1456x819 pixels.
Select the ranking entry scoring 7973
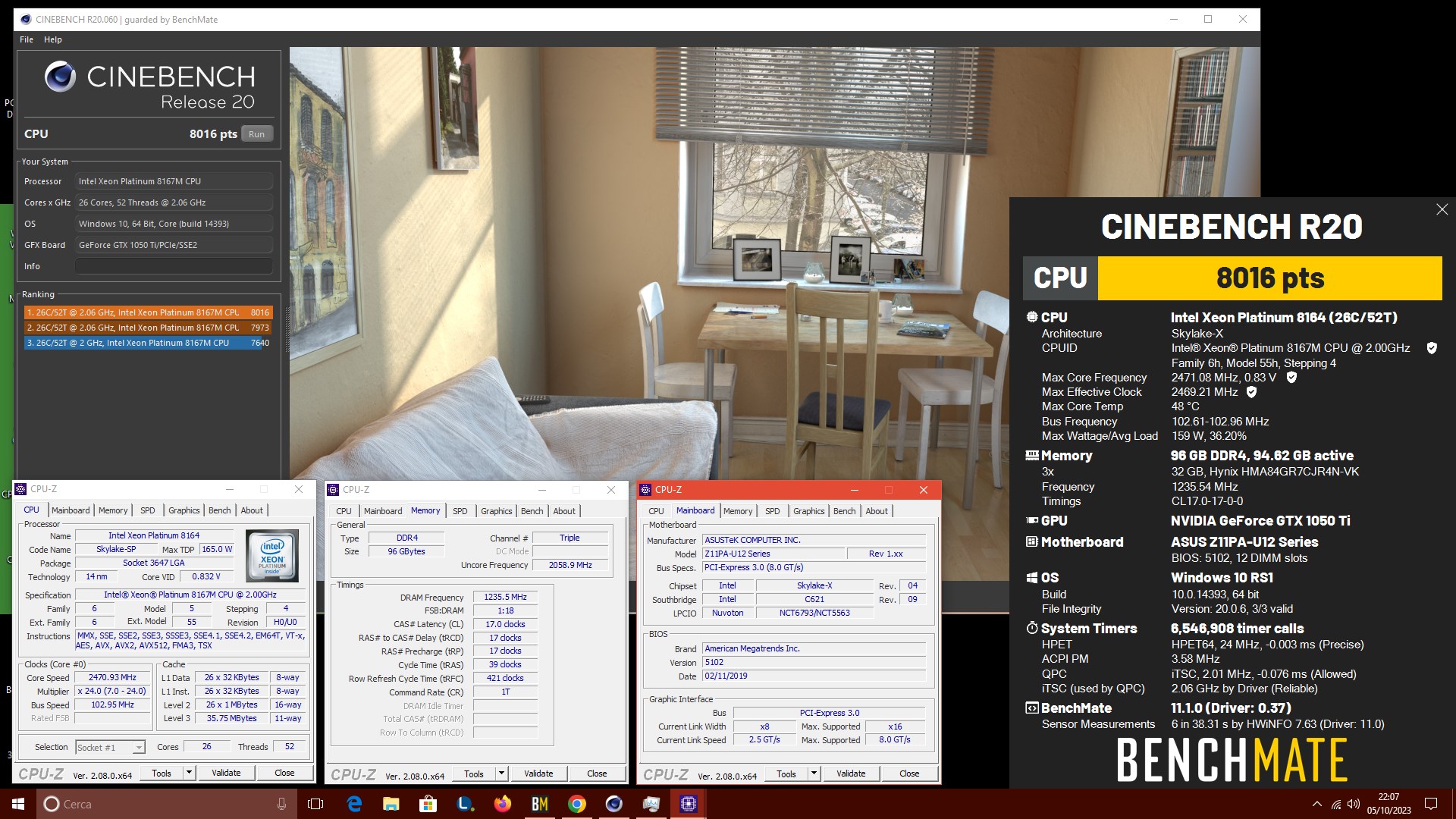click(147, 328)
